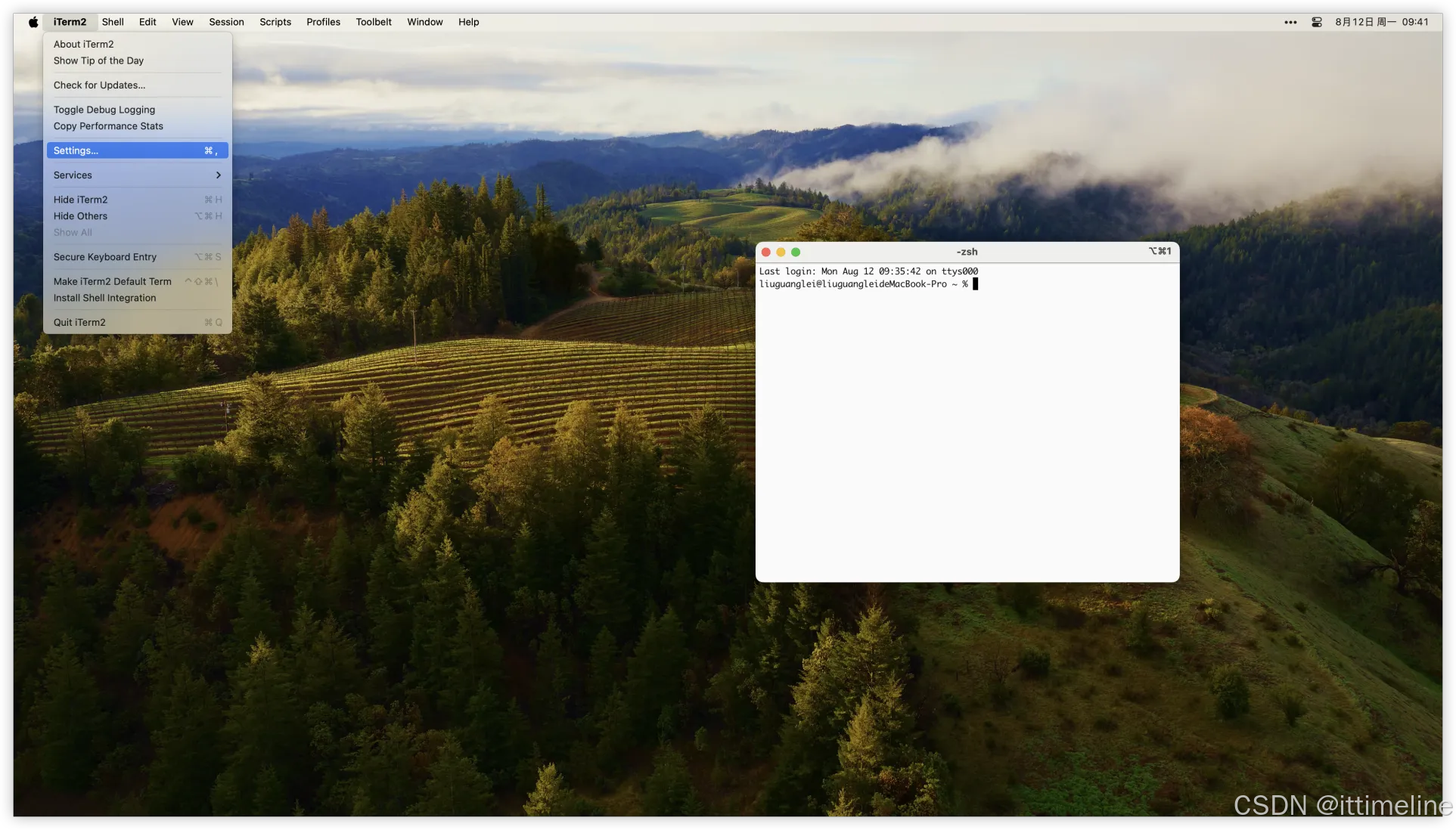Toggle Secure Keyboard Entry
This screenshot has height=830, width=1456.
click(x=105, y=257)
